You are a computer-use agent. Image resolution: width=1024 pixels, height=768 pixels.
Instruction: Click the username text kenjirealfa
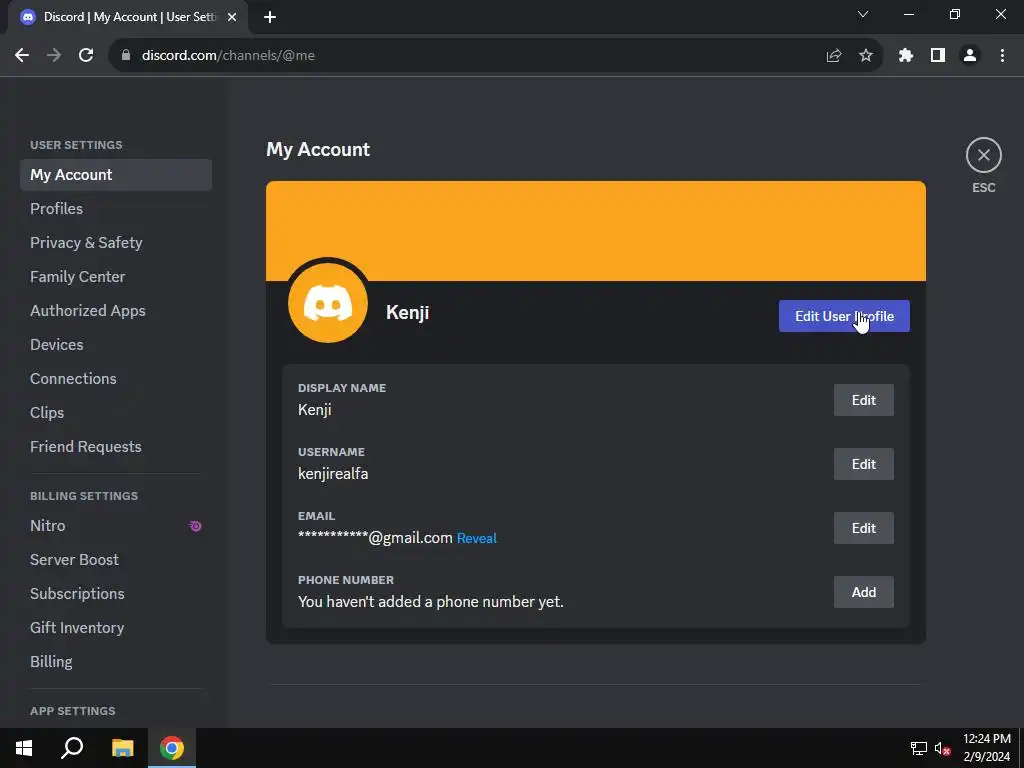333,473
